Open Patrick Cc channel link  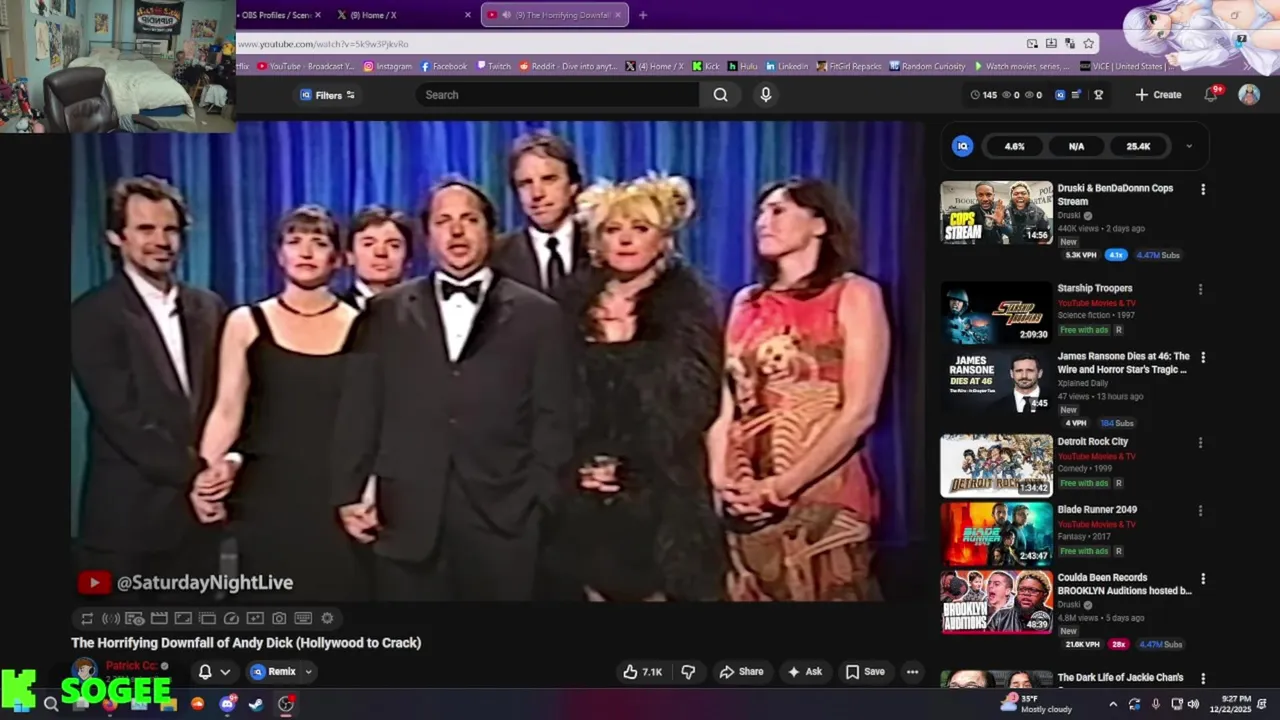point(131,666)
